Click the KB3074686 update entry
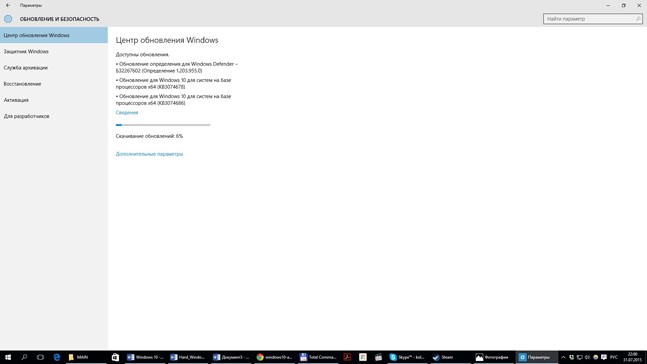The width and height of the screenshot is (647, 364). (x=173, y=99)
